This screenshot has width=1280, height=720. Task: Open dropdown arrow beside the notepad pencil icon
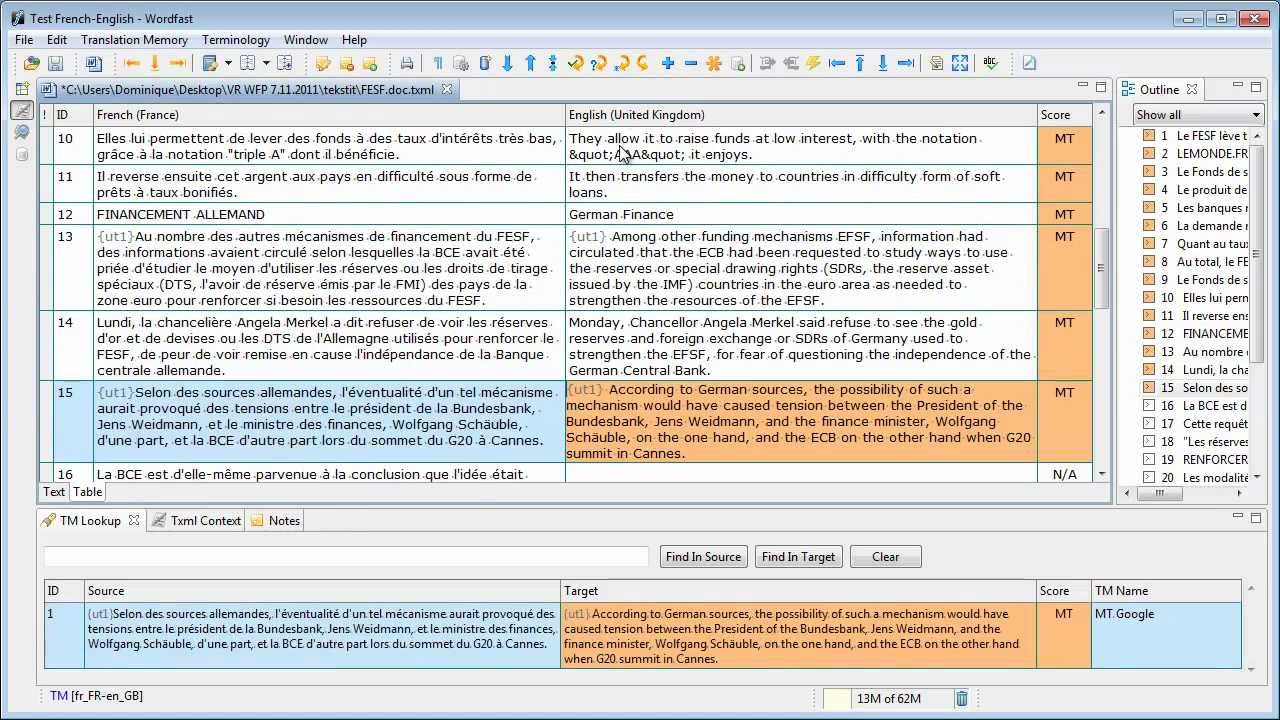pos(228,63)
